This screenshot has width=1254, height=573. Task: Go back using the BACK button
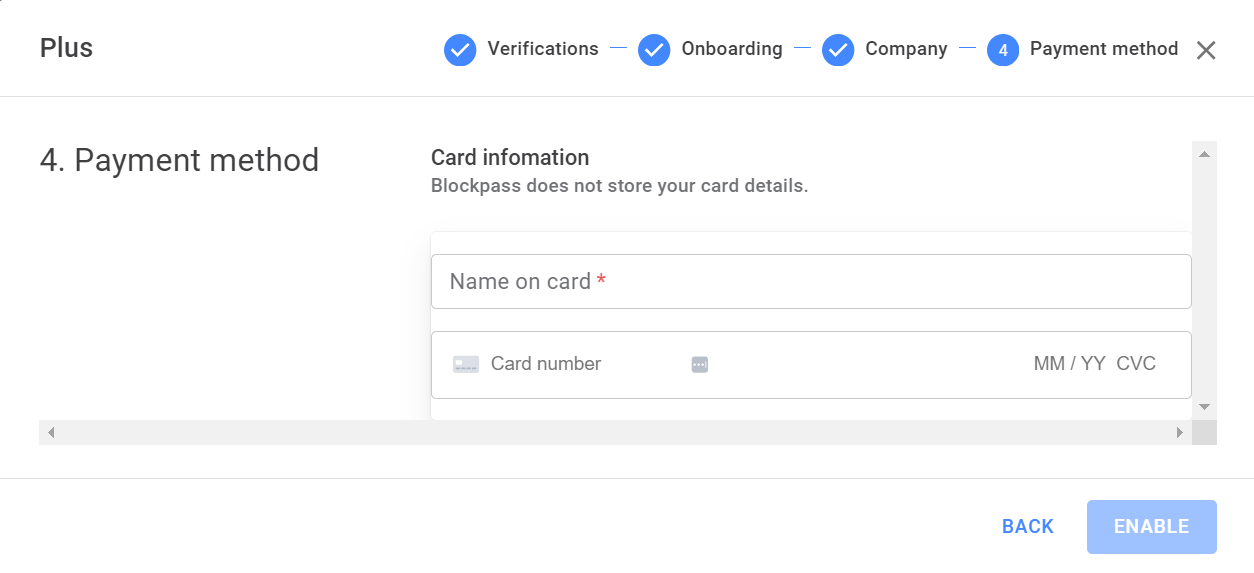[1028, 527]
